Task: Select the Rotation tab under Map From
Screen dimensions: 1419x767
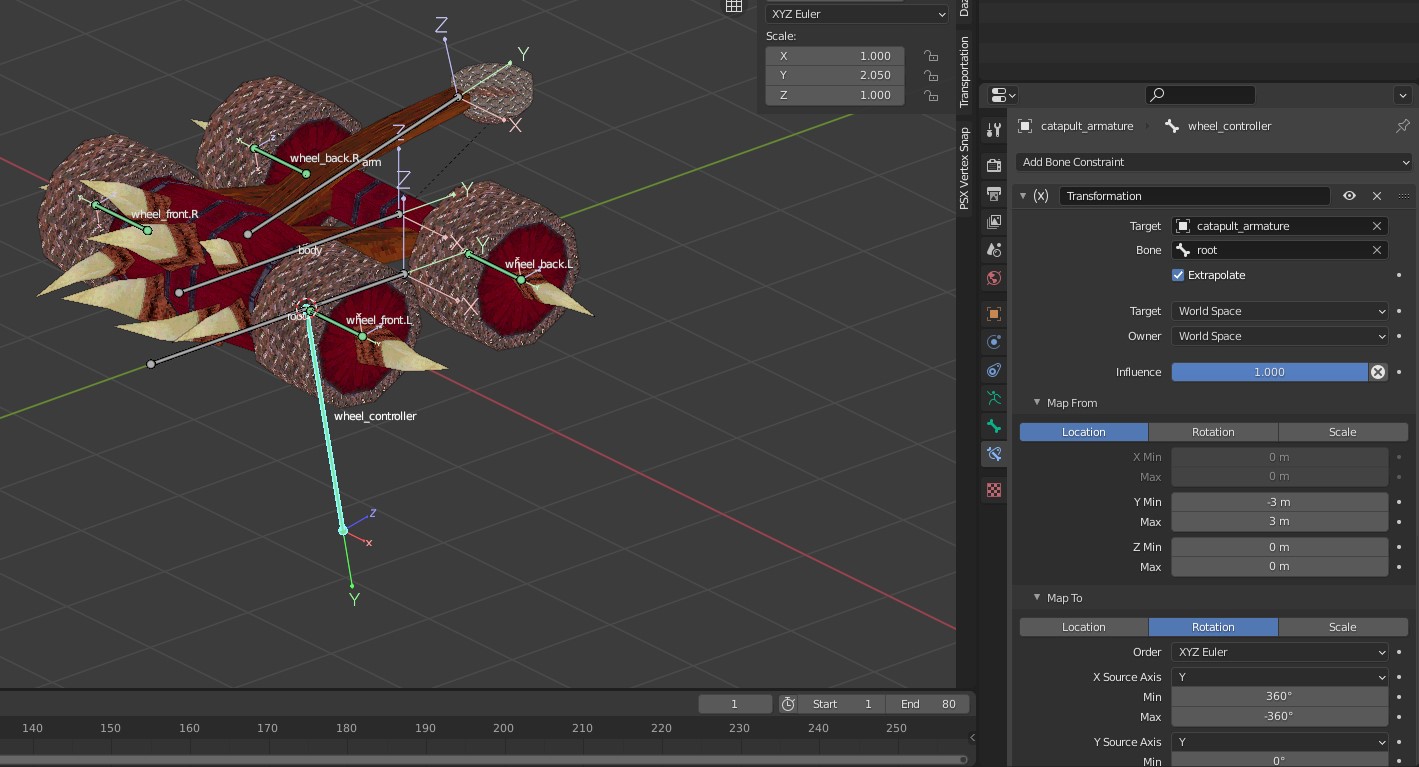Action: pyautogui.click(x=1213, y=432)
